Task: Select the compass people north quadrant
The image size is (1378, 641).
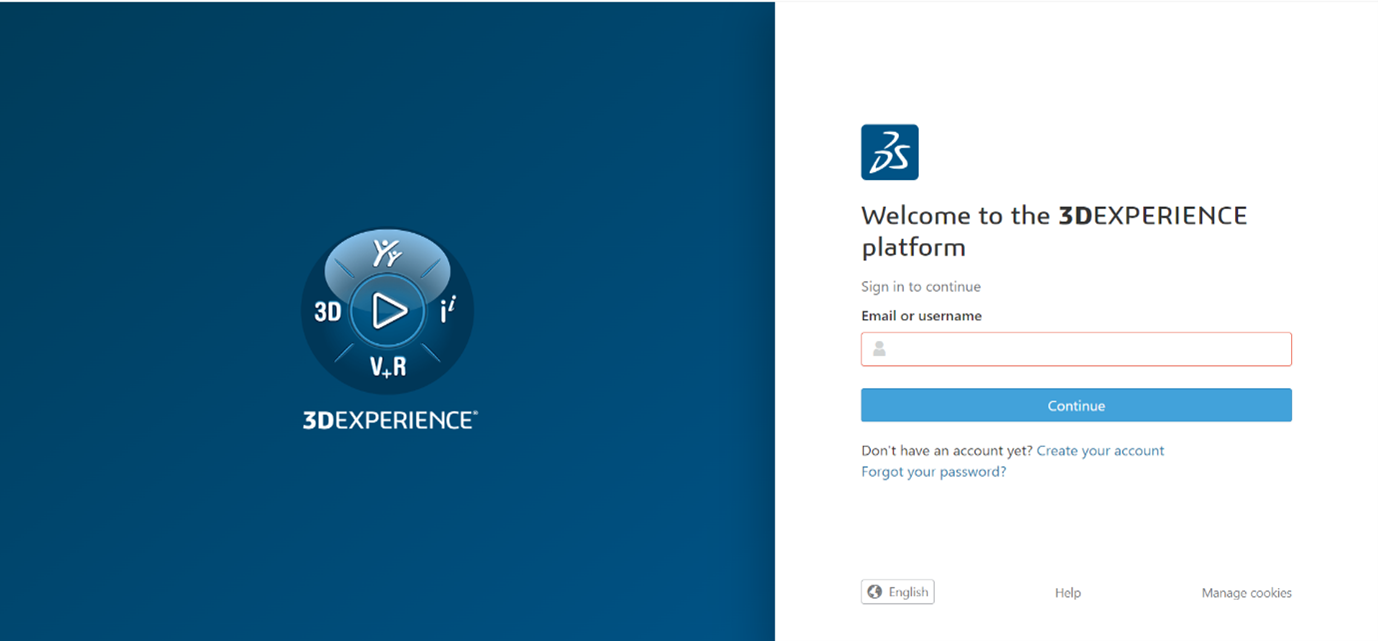Action: (x=387, y=254)
